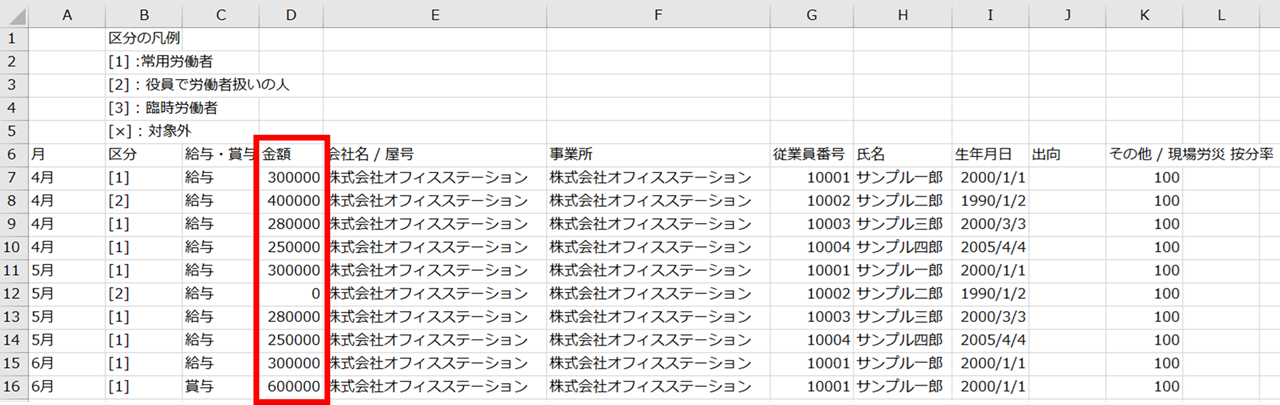Viewport: 1280px width, 405px height.
Task: Click cell with text 区分の凡例
Action: 144,39
